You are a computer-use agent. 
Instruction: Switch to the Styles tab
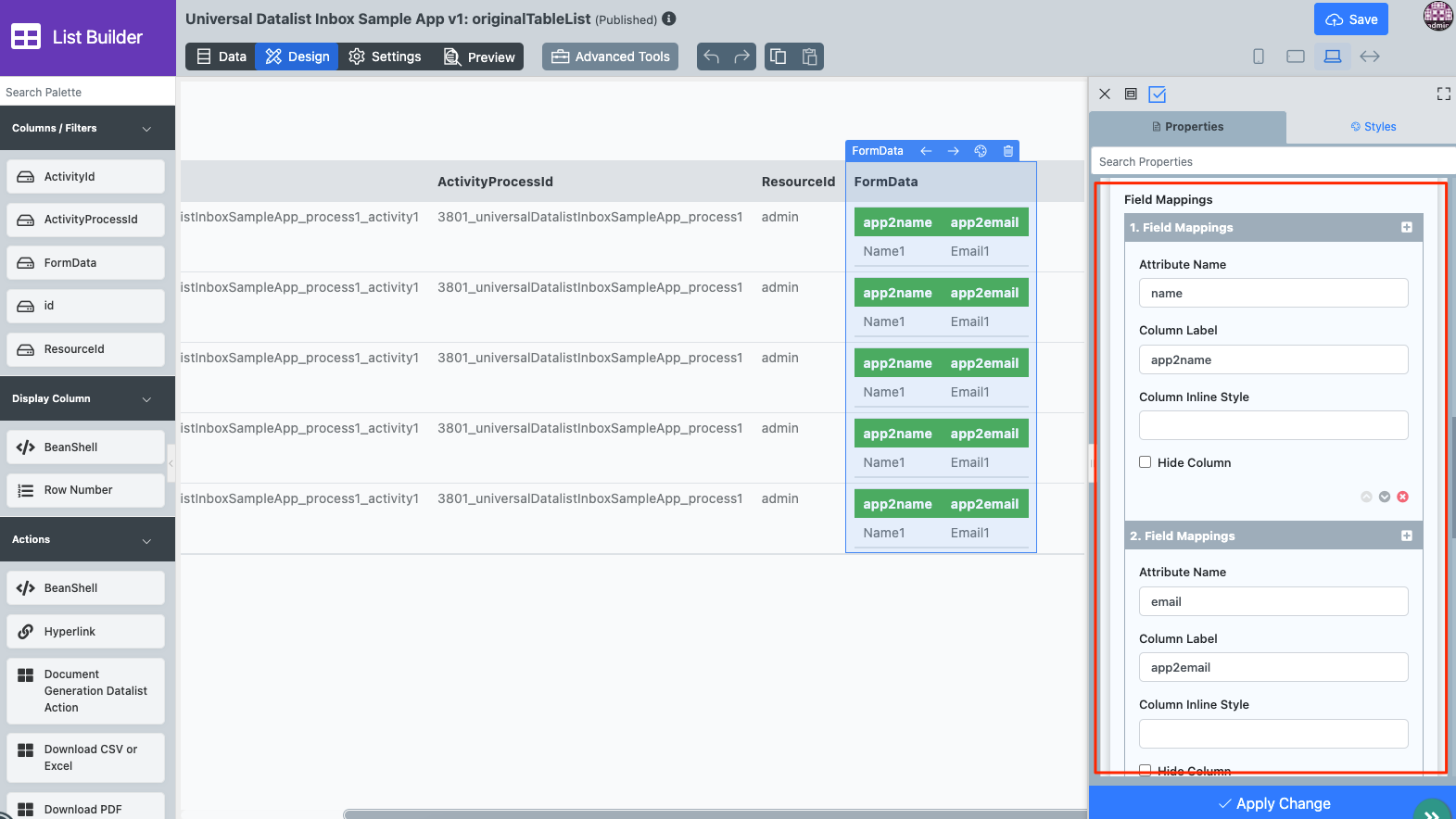point(1373,127)
